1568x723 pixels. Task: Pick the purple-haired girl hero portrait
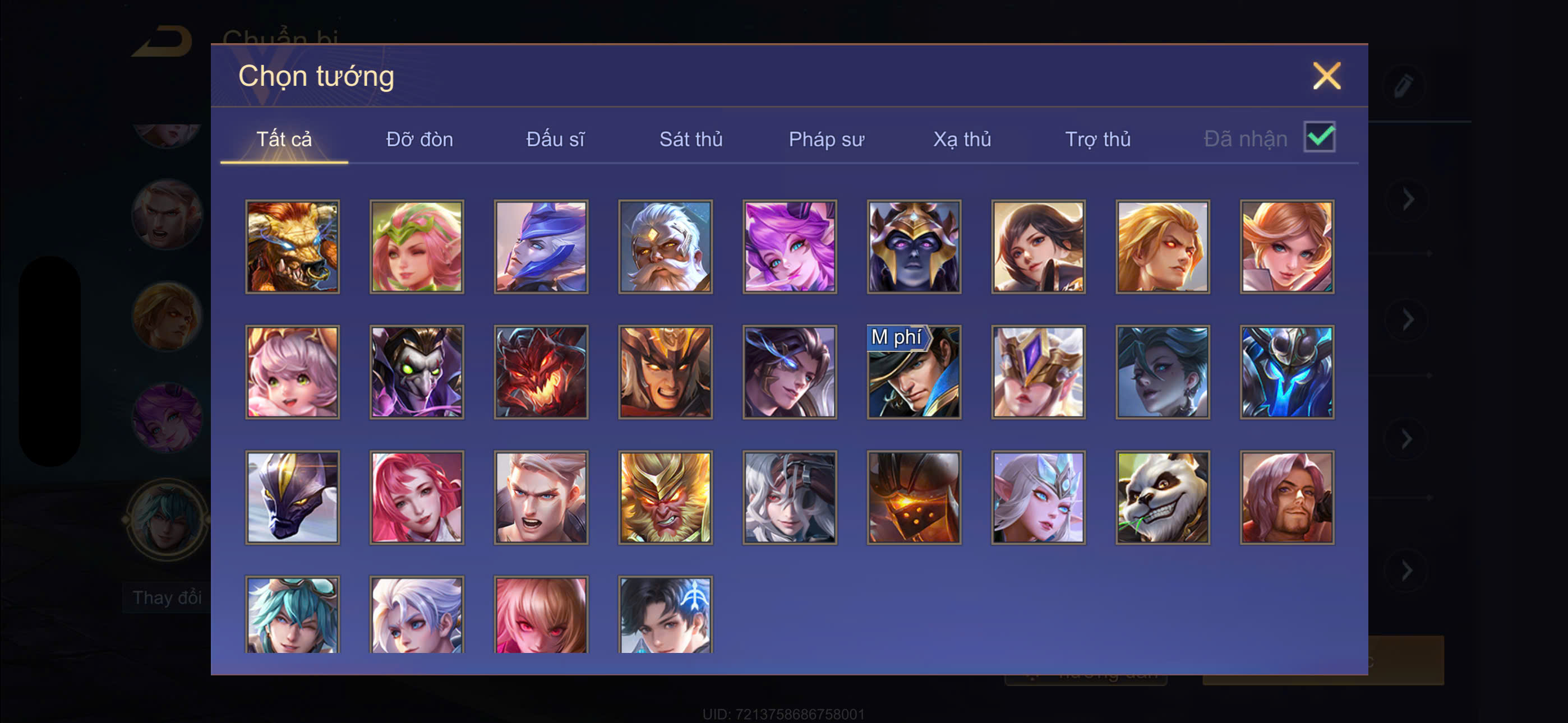[790, 247]
